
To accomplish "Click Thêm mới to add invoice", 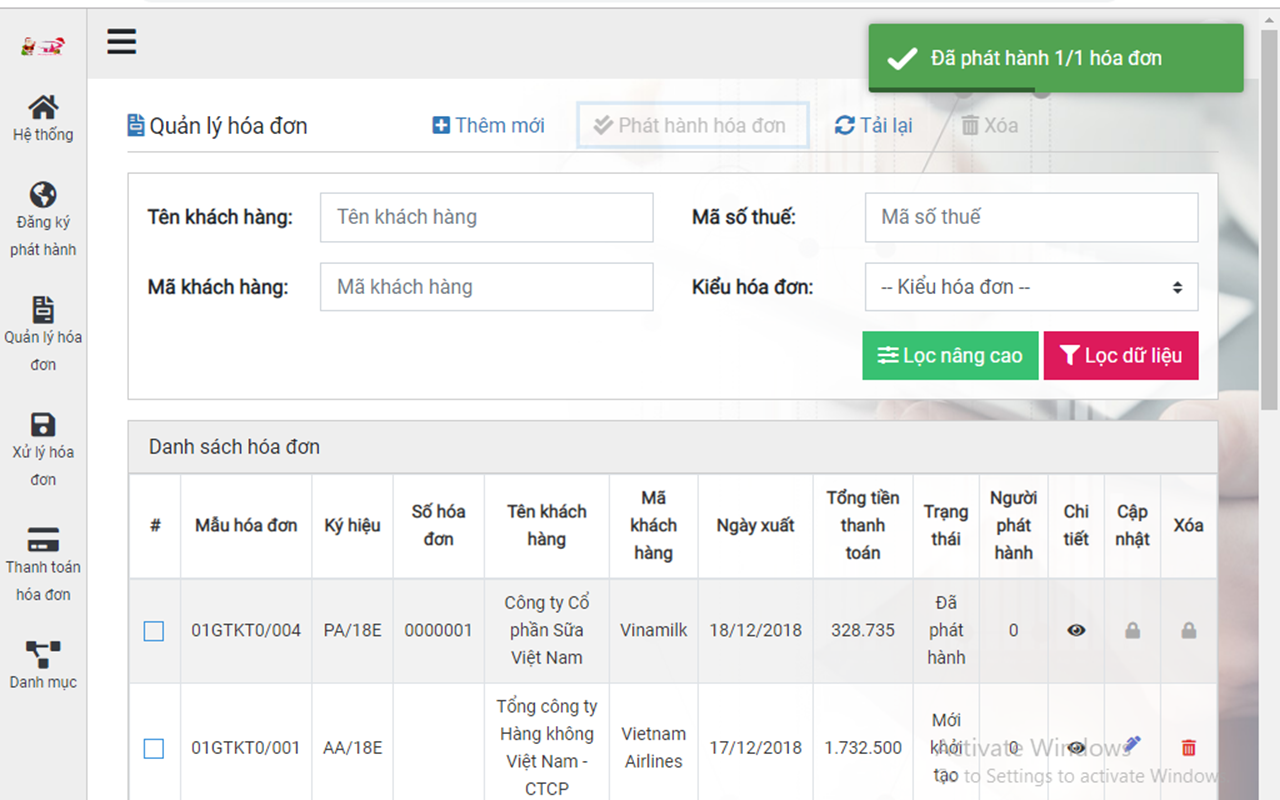I will tap(489, 126).
